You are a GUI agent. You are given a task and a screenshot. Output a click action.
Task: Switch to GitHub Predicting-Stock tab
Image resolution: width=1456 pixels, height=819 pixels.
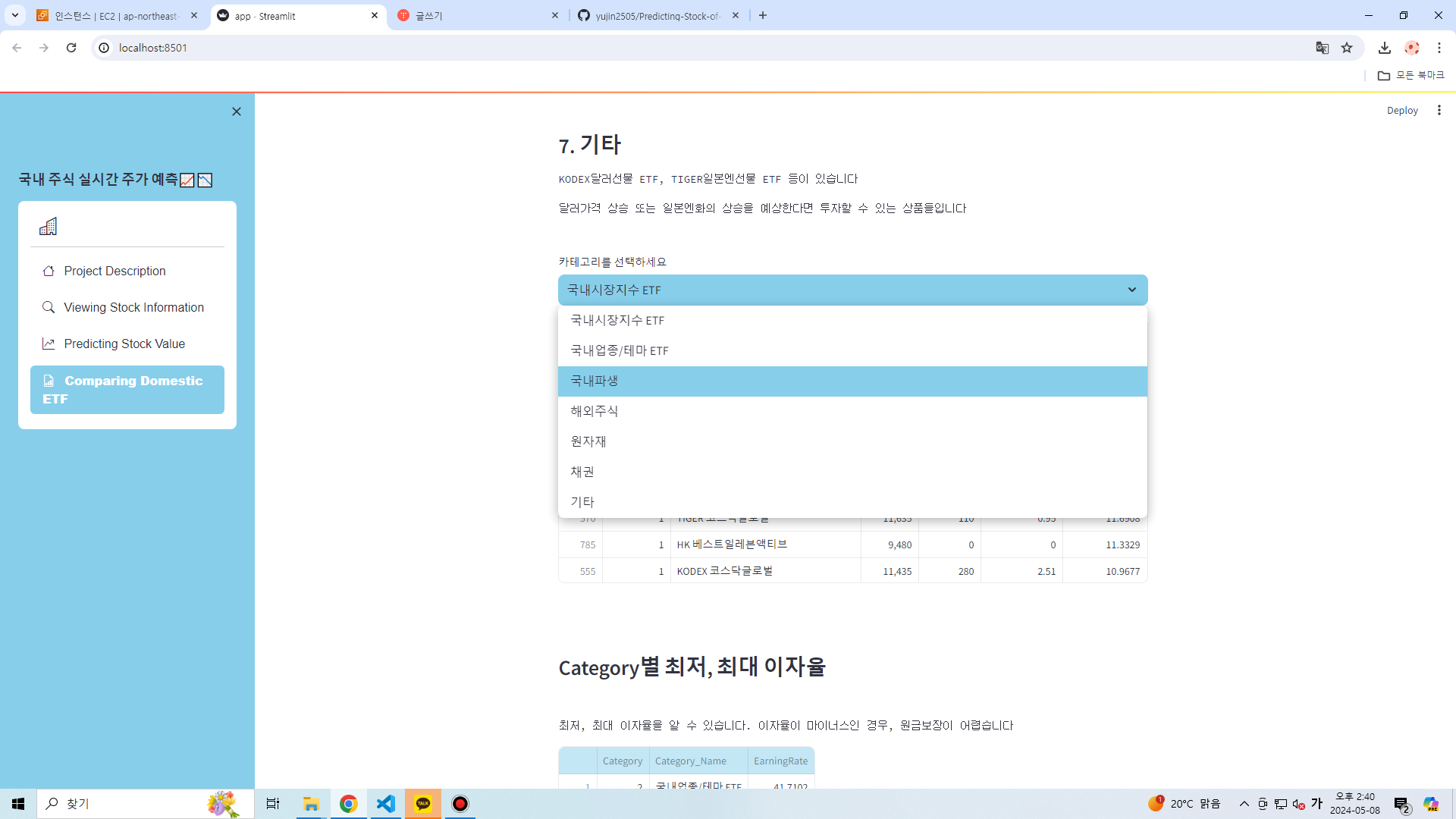pos(657,15)
